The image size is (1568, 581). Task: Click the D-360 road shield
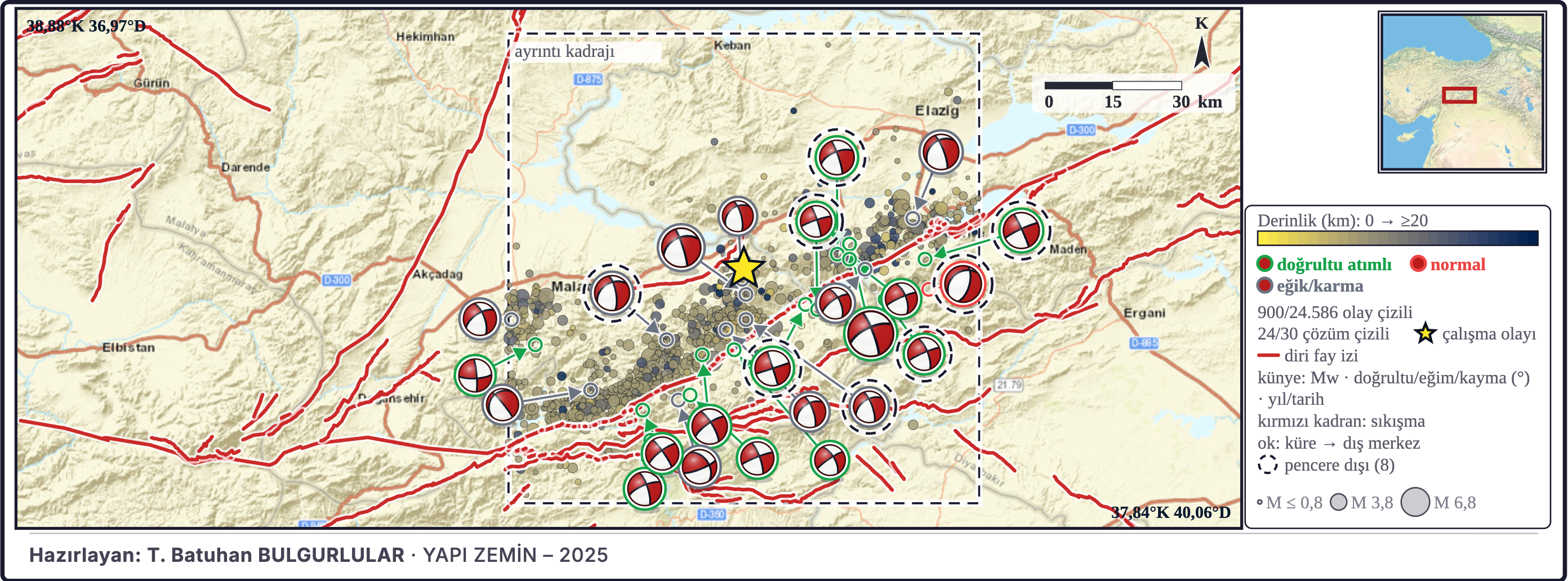click(711, 514)
